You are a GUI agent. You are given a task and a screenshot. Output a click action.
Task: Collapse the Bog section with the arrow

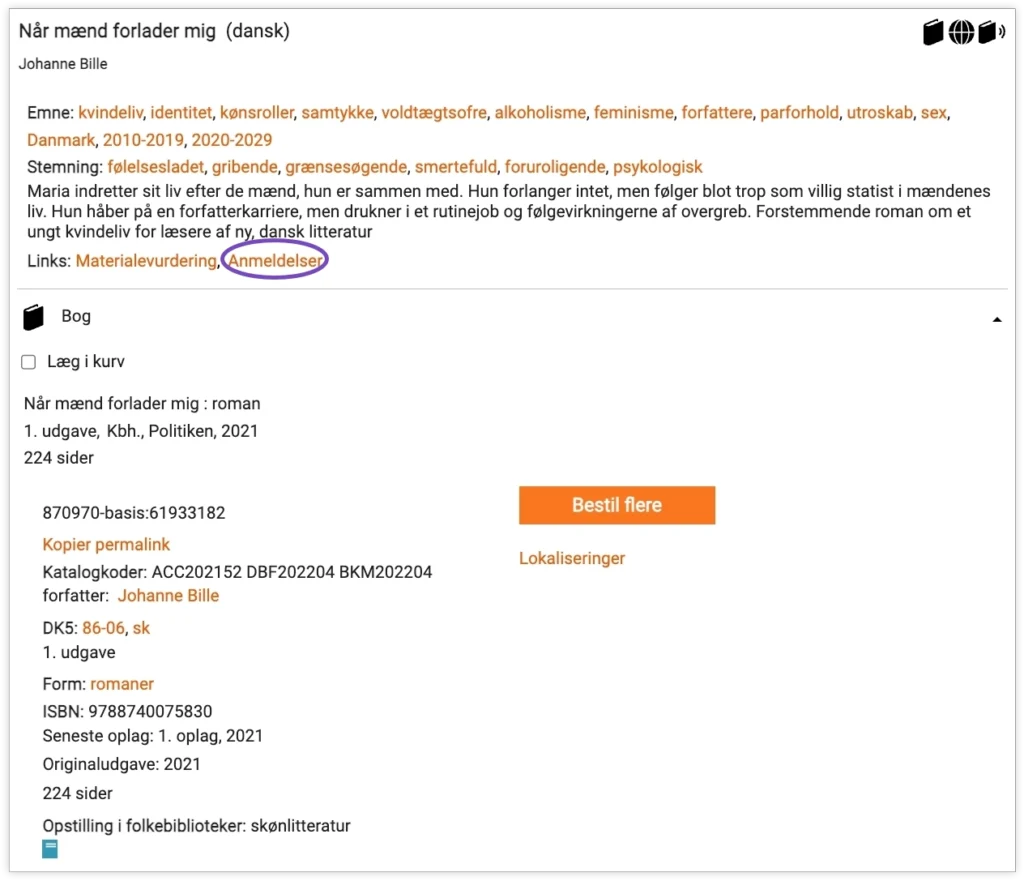[996, 319]
